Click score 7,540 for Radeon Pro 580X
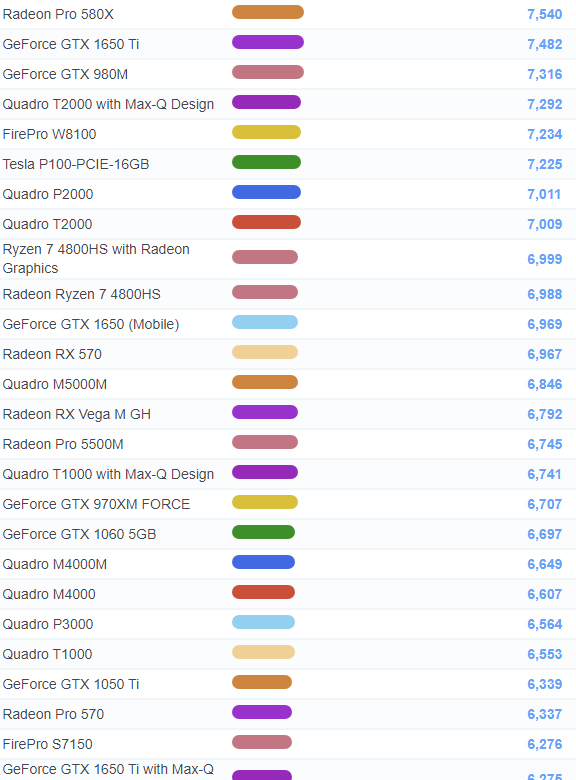Viewport: 576px width, 780px height. 545,14
